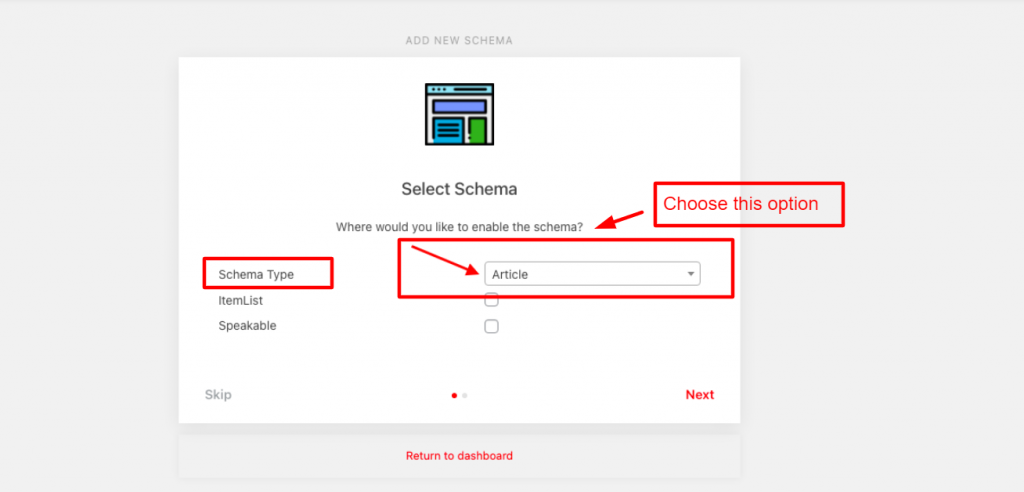This screenshot has height=492, width=1024.
Task: Select the first red step indicator dot
Action: (x=454, y=395)
